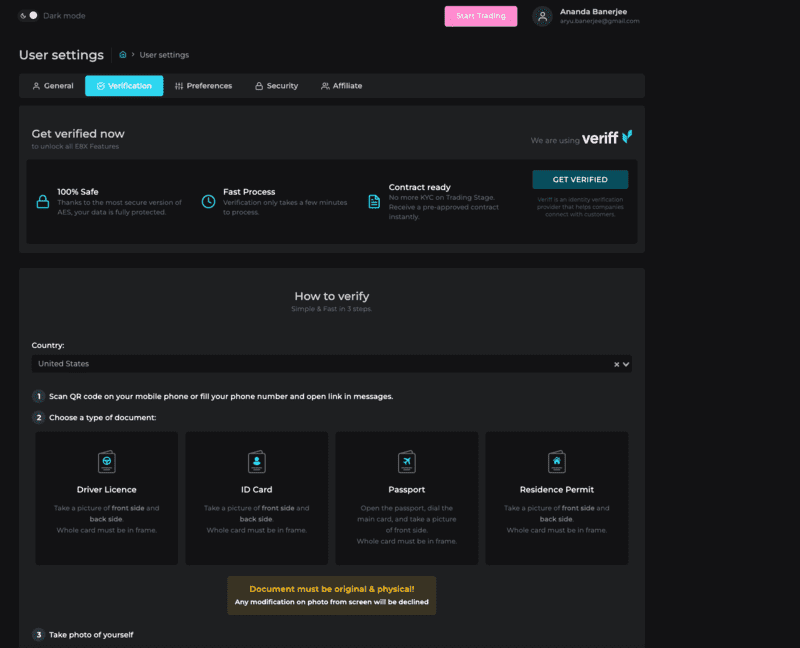Image resolution: width=800 pixels, height=648 pixels.
Task: Click the GET VERIFIED button
Action: [580, 180]
